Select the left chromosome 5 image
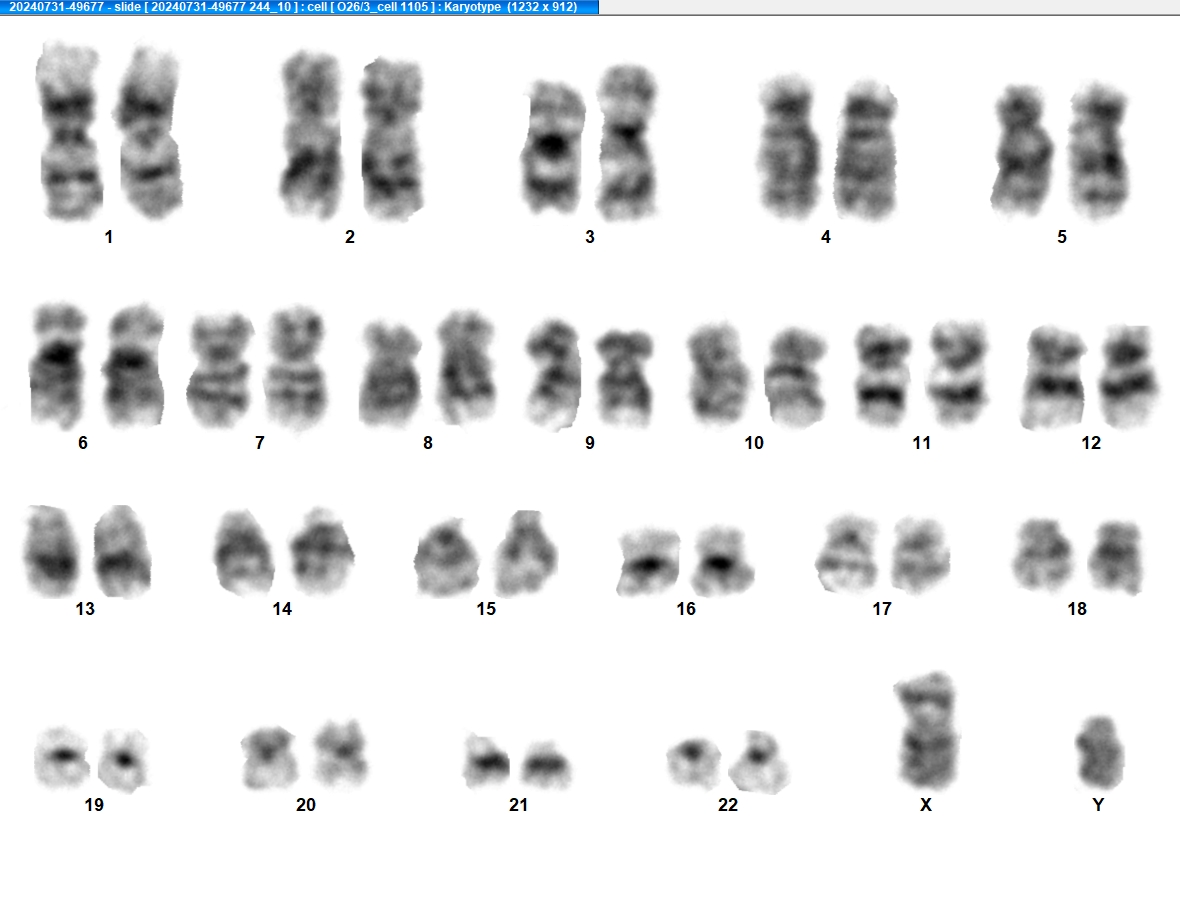The image size is (1180, 898). click(1021, 151)
